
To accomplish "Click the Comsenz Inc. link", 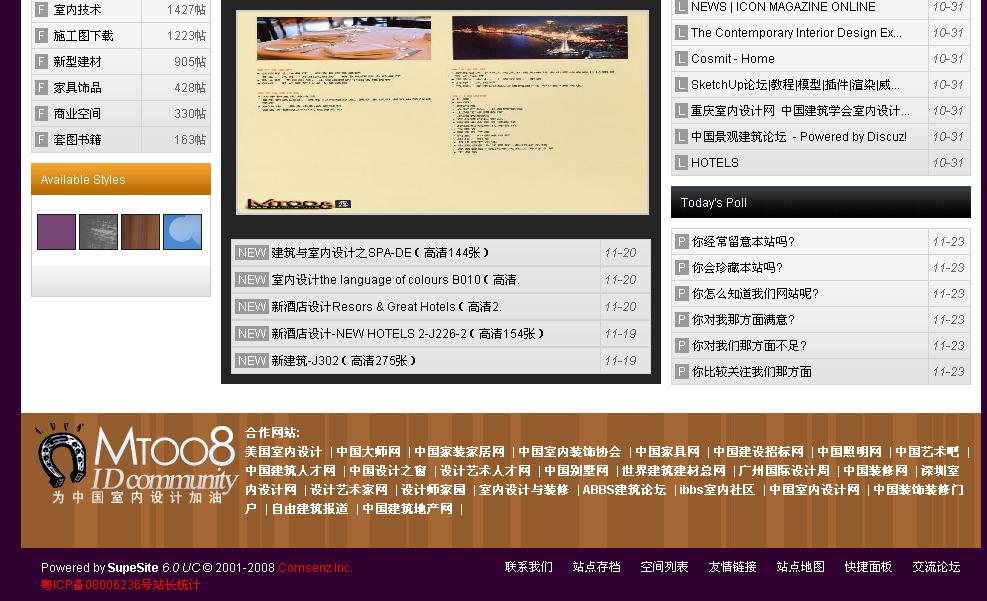I will (x=315, y=568).
